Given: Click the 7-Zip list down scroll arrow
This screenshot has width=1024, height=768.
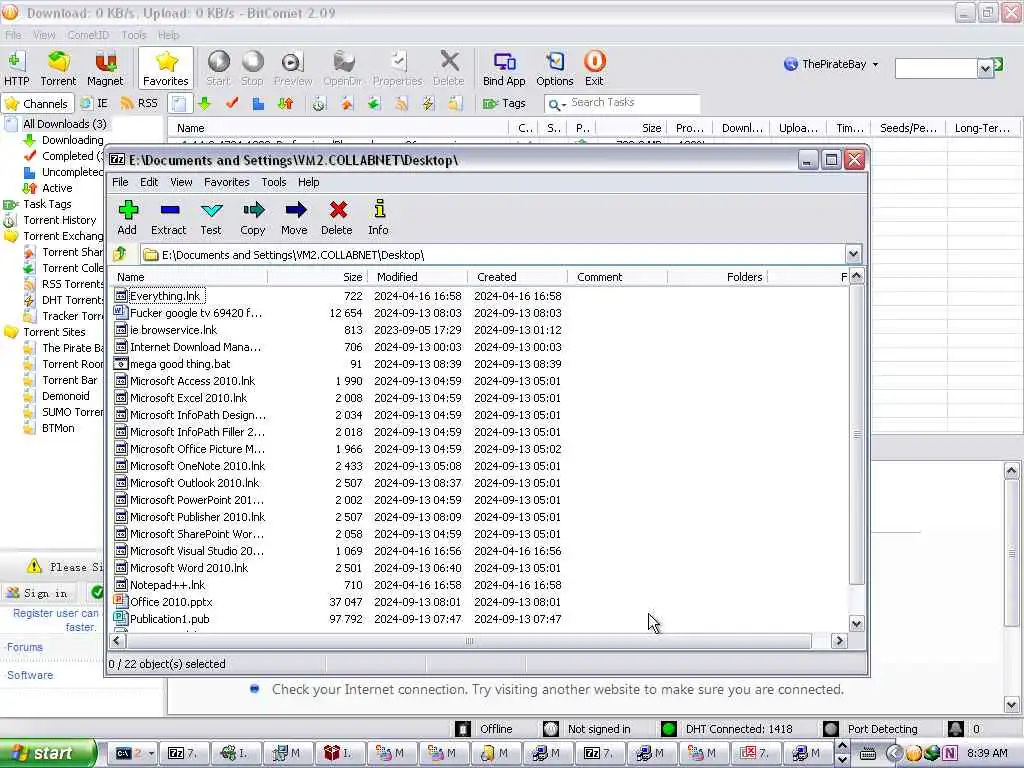Looking at the screenshot, I should pyautogui.click(x=856, y=624).
